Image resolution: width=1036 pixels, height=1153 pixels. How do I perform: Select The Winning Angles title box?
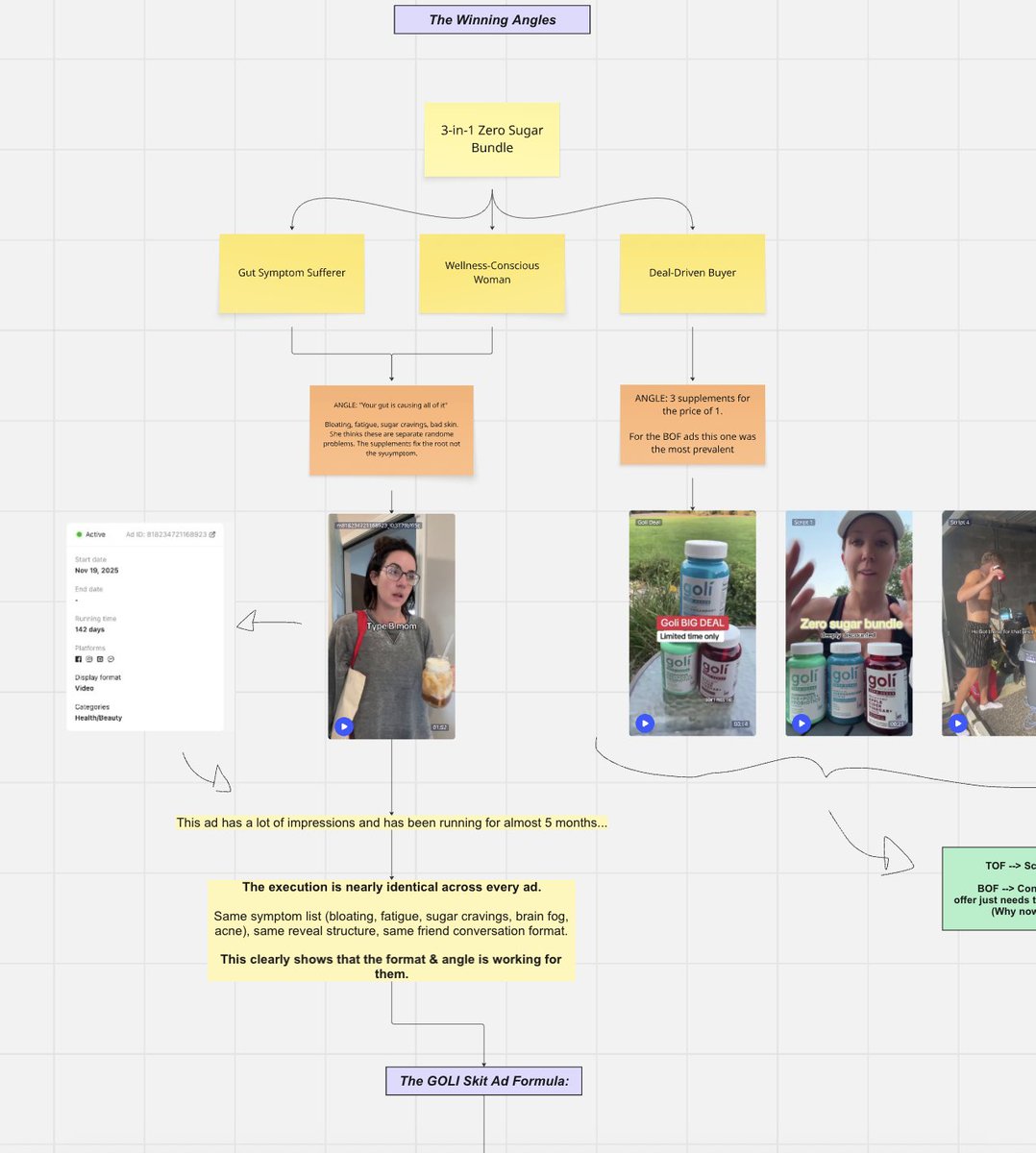492,19
